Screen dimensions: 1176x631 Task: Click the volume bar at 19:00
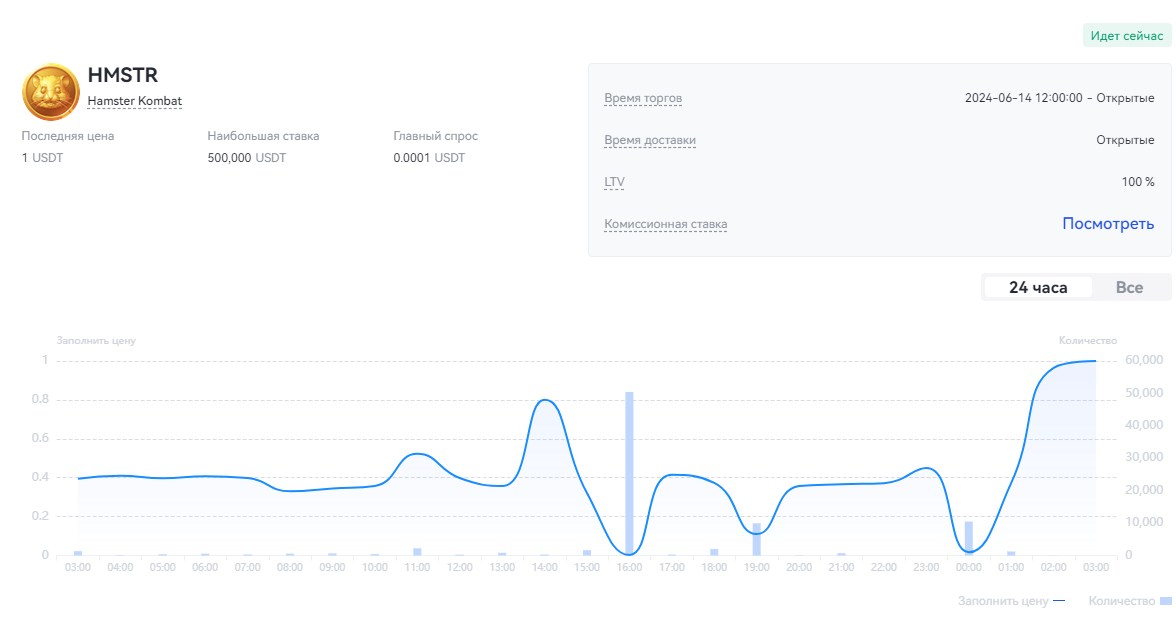tap(757, 539)
